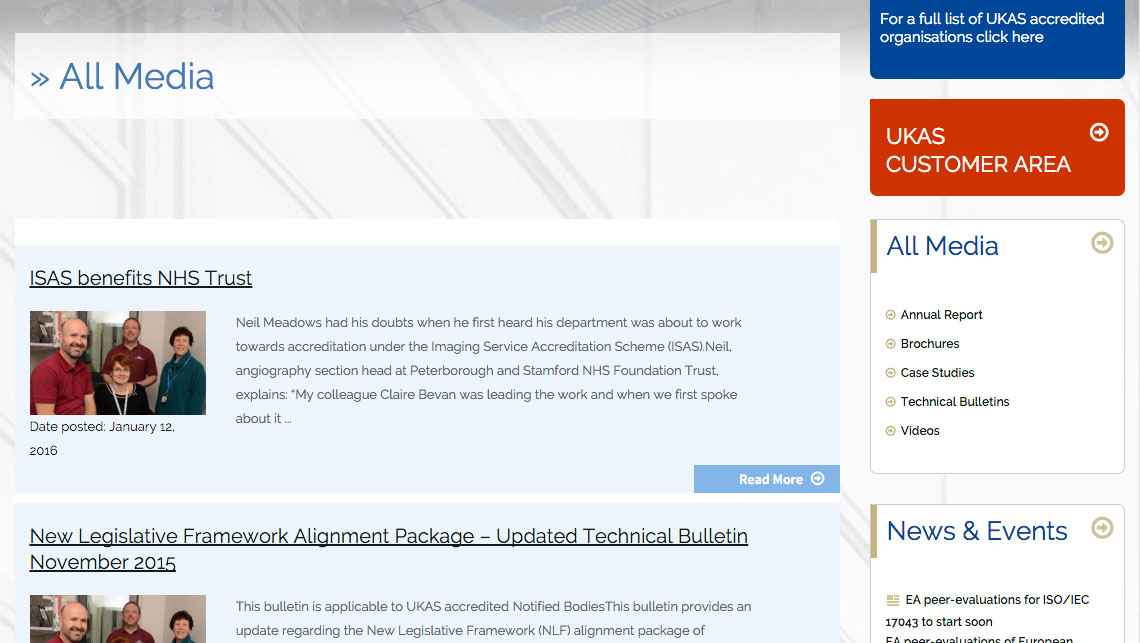Screen dimensions: 1140x643
Task: Open the News & Events heading
Action: click(977, 531)
